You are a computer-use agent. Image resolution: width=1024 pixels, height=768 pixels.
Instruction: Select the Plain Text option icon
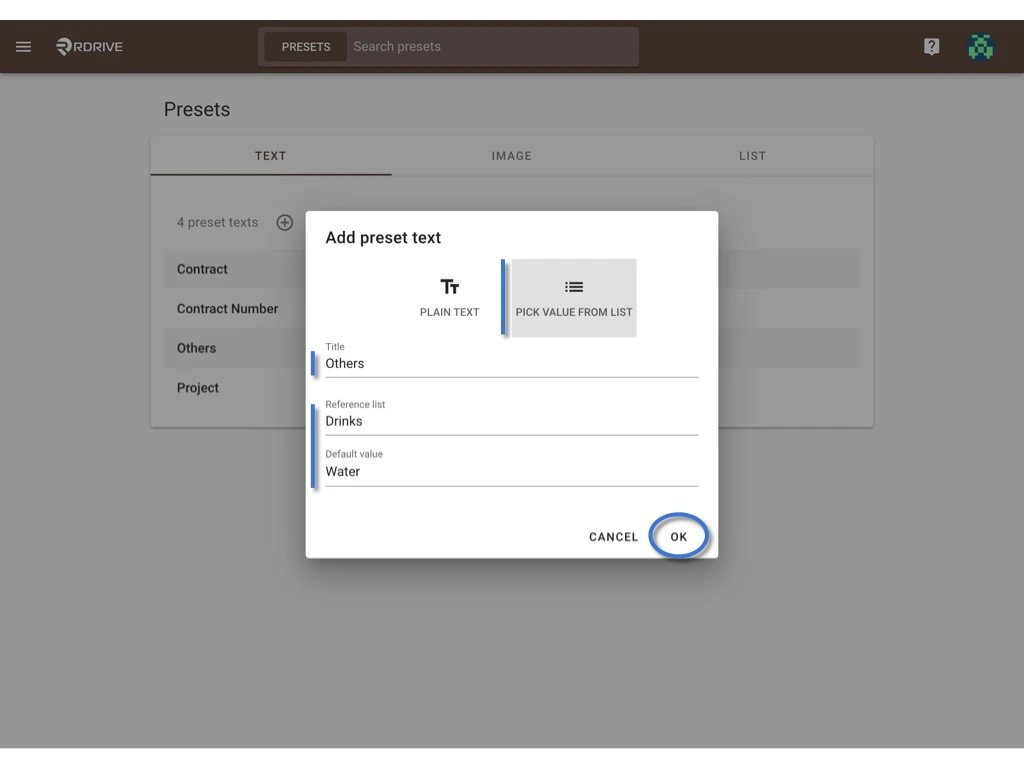click(449, 286)
